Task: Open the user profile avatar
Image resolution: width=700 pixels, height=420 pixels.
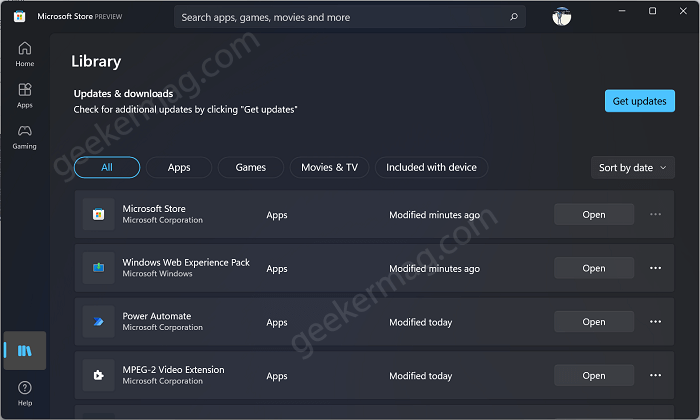Action: (562, 17)
